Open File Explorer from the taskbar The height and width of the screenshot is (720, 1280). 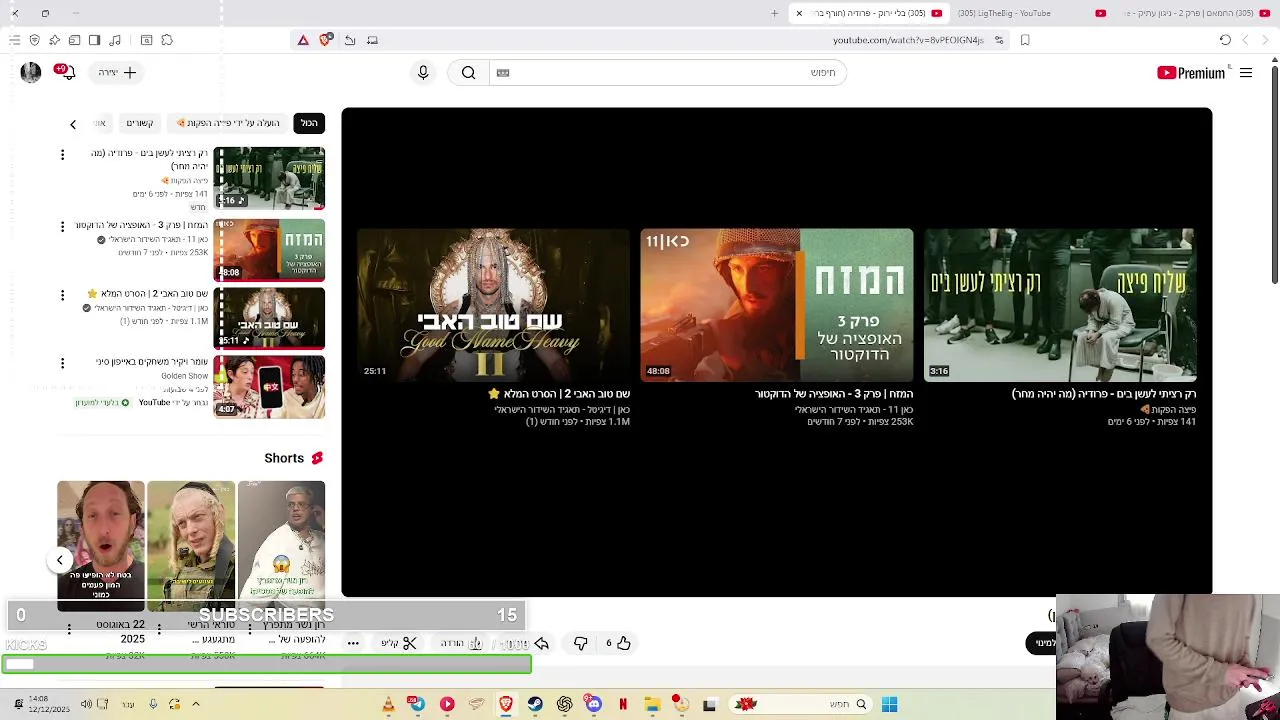tap(652, 704)
